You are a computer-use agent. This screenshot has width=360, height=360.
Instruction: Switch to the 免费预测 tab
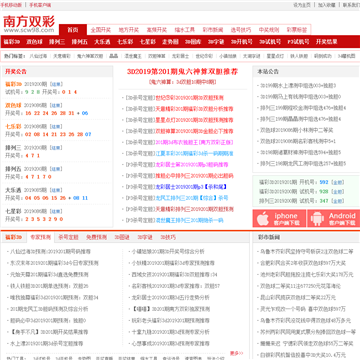96,237
